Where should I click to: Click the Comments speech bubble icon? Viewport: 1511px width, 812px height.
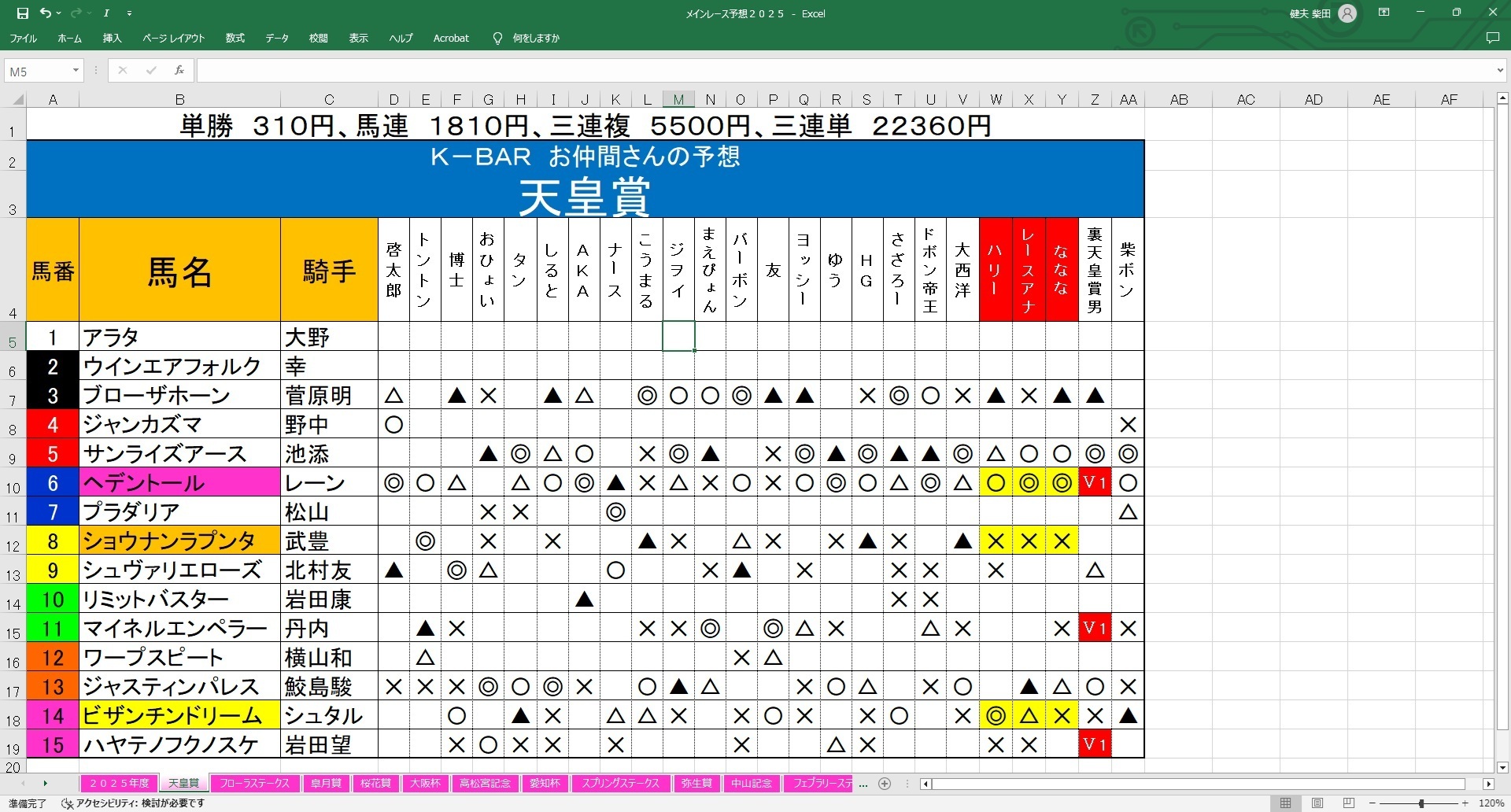coord(1492,38)
